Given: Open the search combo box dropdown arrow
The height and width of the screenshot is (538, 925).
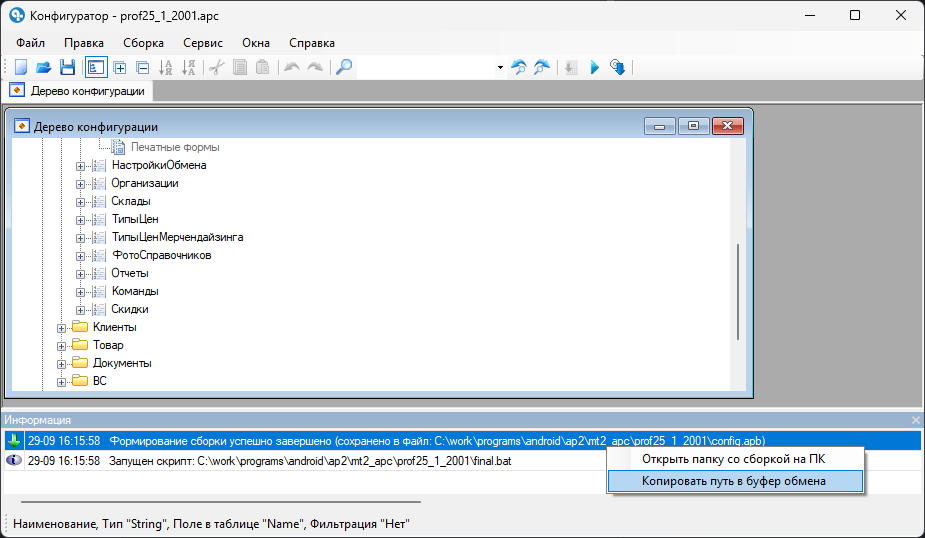Looking at the screenshot, I should coord(500,68).
